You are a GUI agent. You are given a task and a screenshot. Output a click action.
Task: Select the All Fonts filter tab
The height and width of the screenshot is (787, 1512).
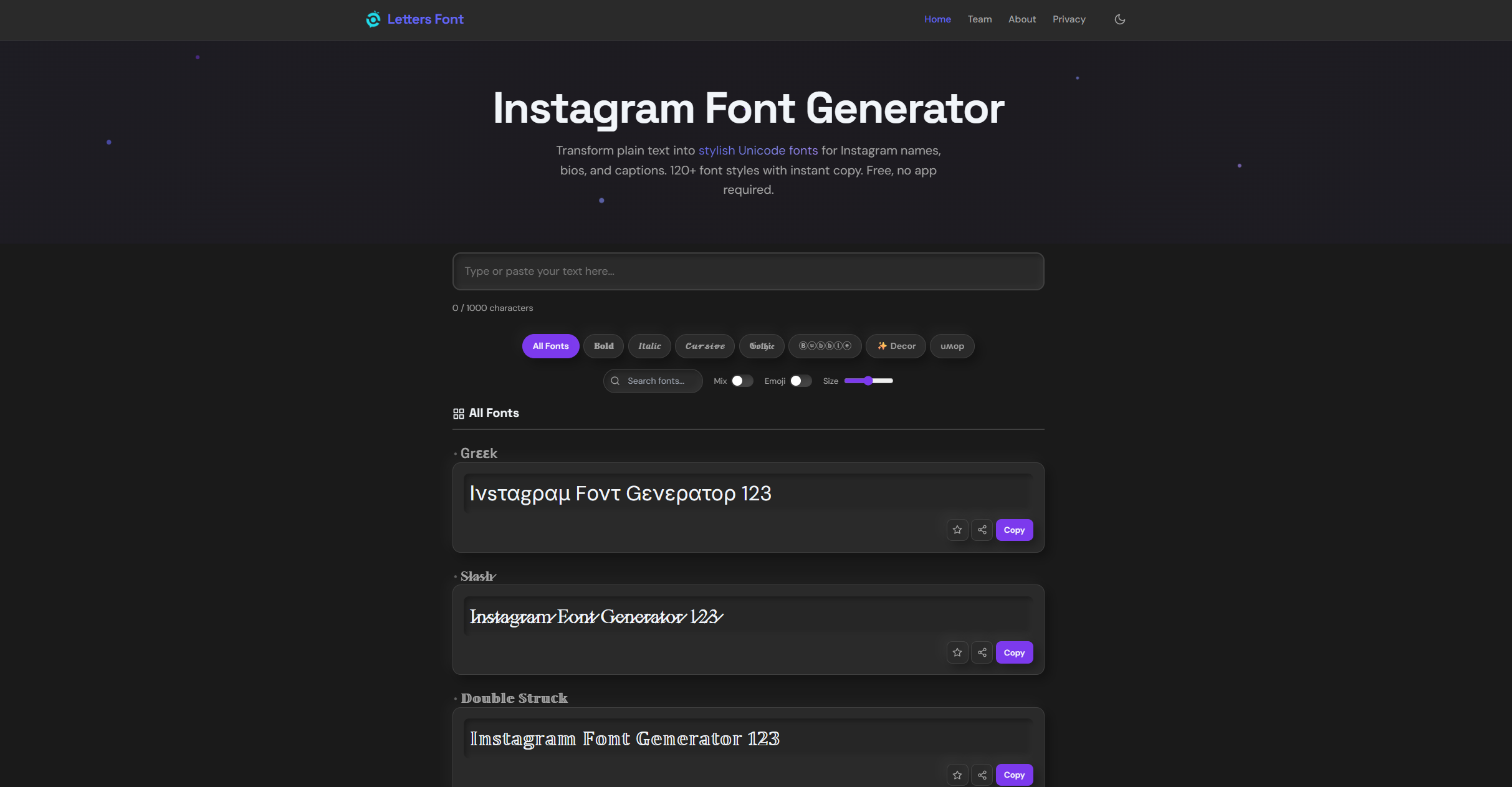(x=550, y=346)
